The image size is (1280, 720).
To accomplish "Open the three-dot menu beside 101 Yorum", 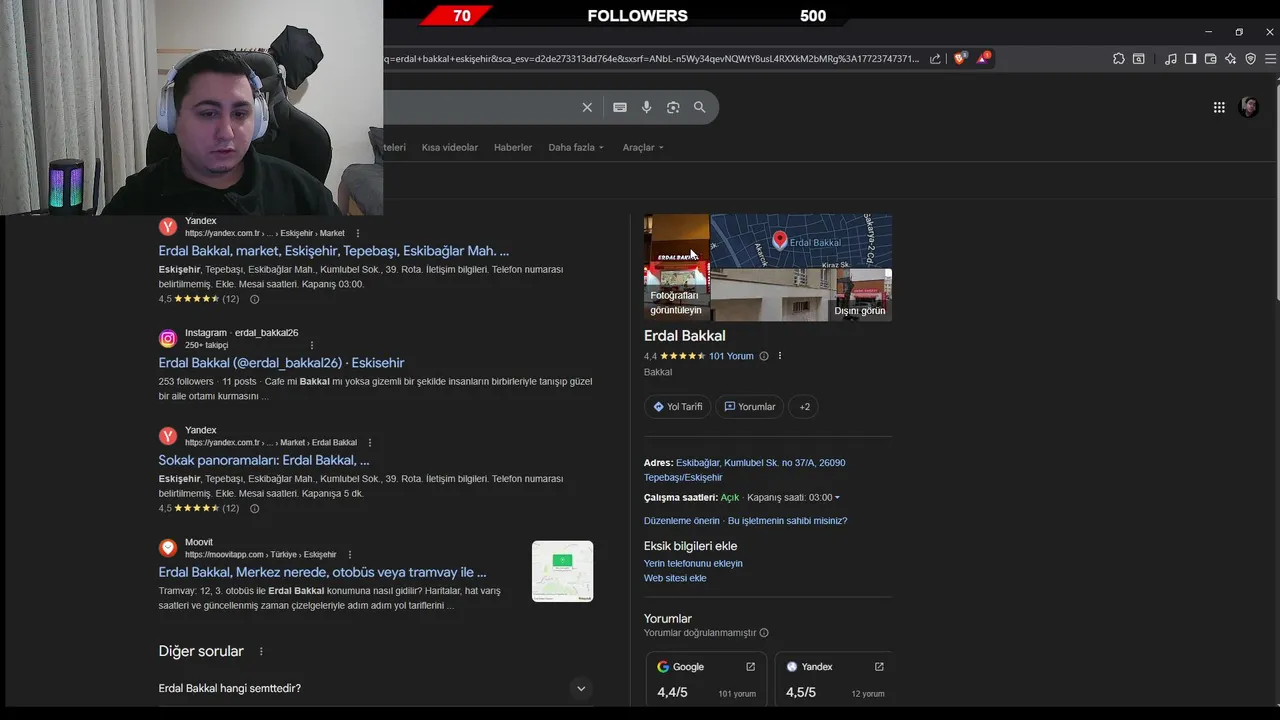I will 780,356.
